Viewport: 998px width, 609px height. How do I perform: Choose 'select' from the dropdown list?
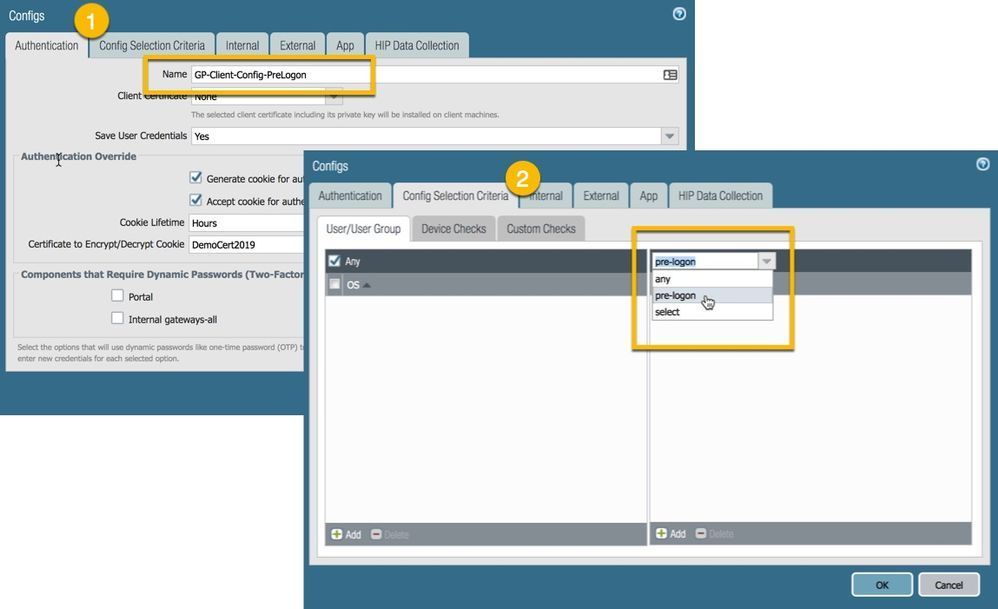click(x=667, y=312)
